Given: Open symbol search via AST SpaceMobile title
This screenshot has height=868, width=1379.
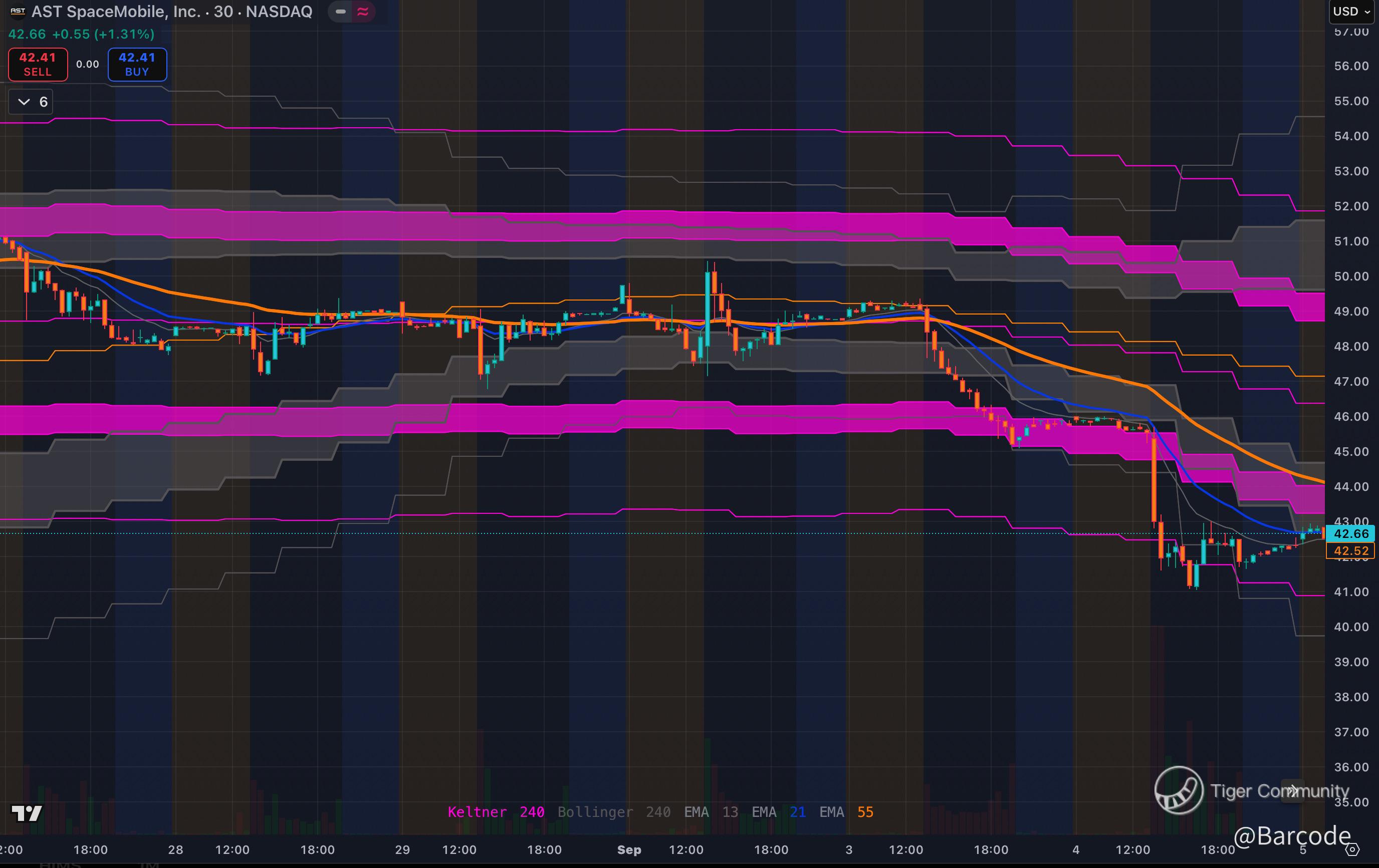Looking at the screenshot, I should point(116,12).
